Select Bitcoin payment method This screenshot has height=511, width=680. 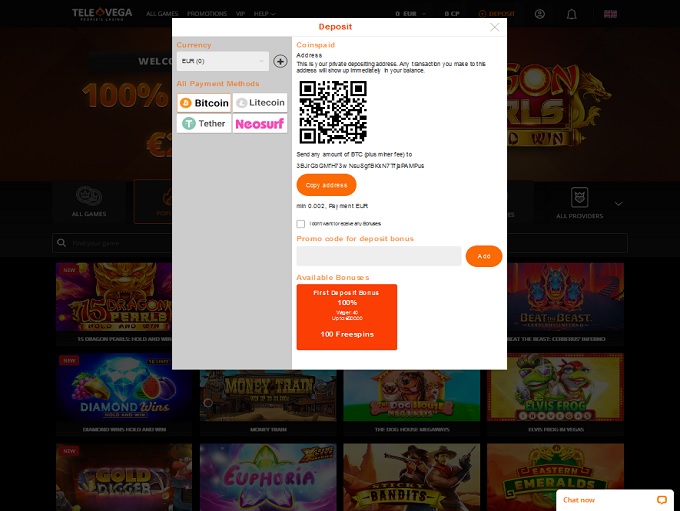[x=204, y=103]
